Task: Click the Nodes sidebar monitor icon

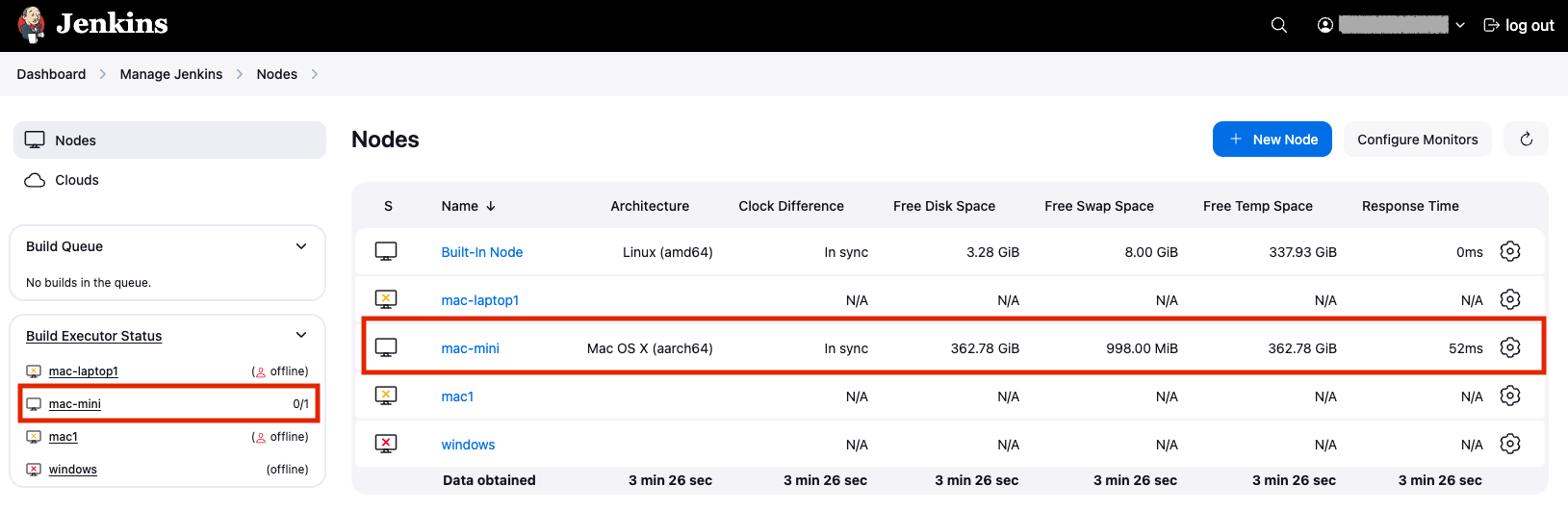Action: pyautogui.click(x=35, y=140)
